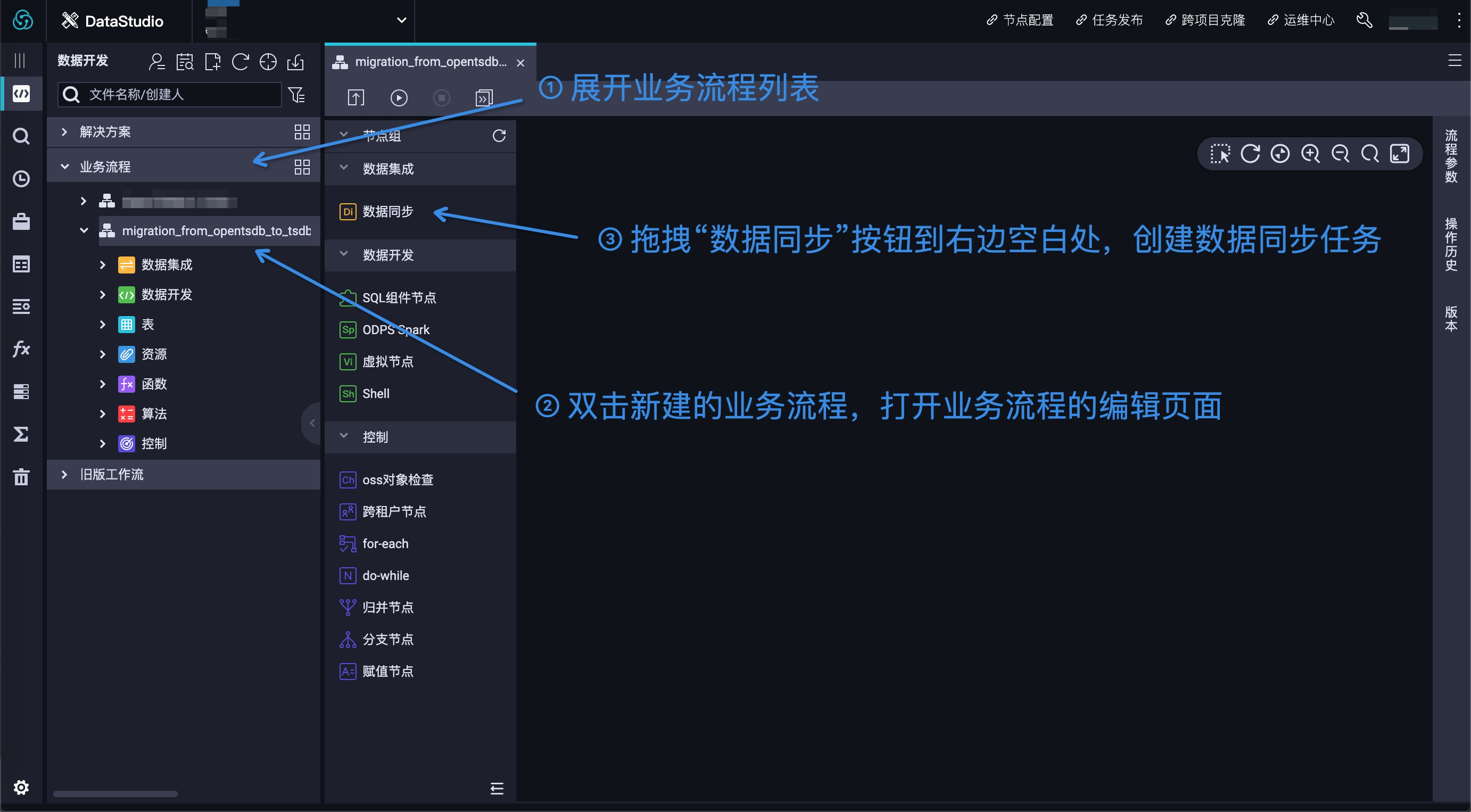Open the run history clock icon
Viewport: 1471px width, 812px height.
click(21, 179)
